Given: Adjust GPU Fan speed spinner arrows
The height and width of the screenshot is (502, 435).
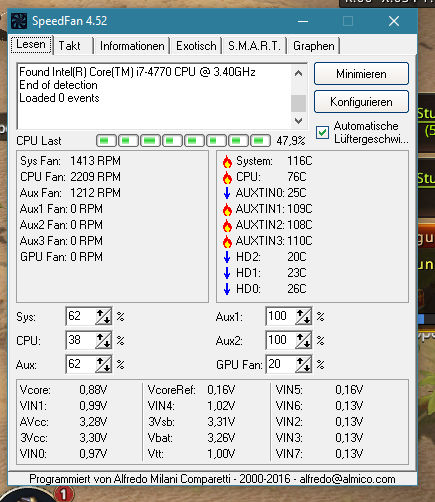Looking at the screenshot, I should coord(303,364).
